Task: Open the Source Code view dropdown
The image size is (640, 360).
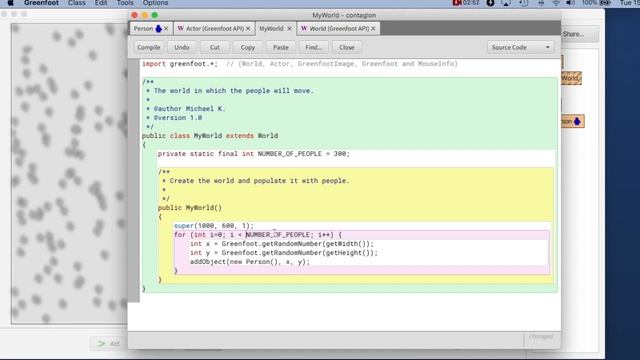Action: point(521,47)
